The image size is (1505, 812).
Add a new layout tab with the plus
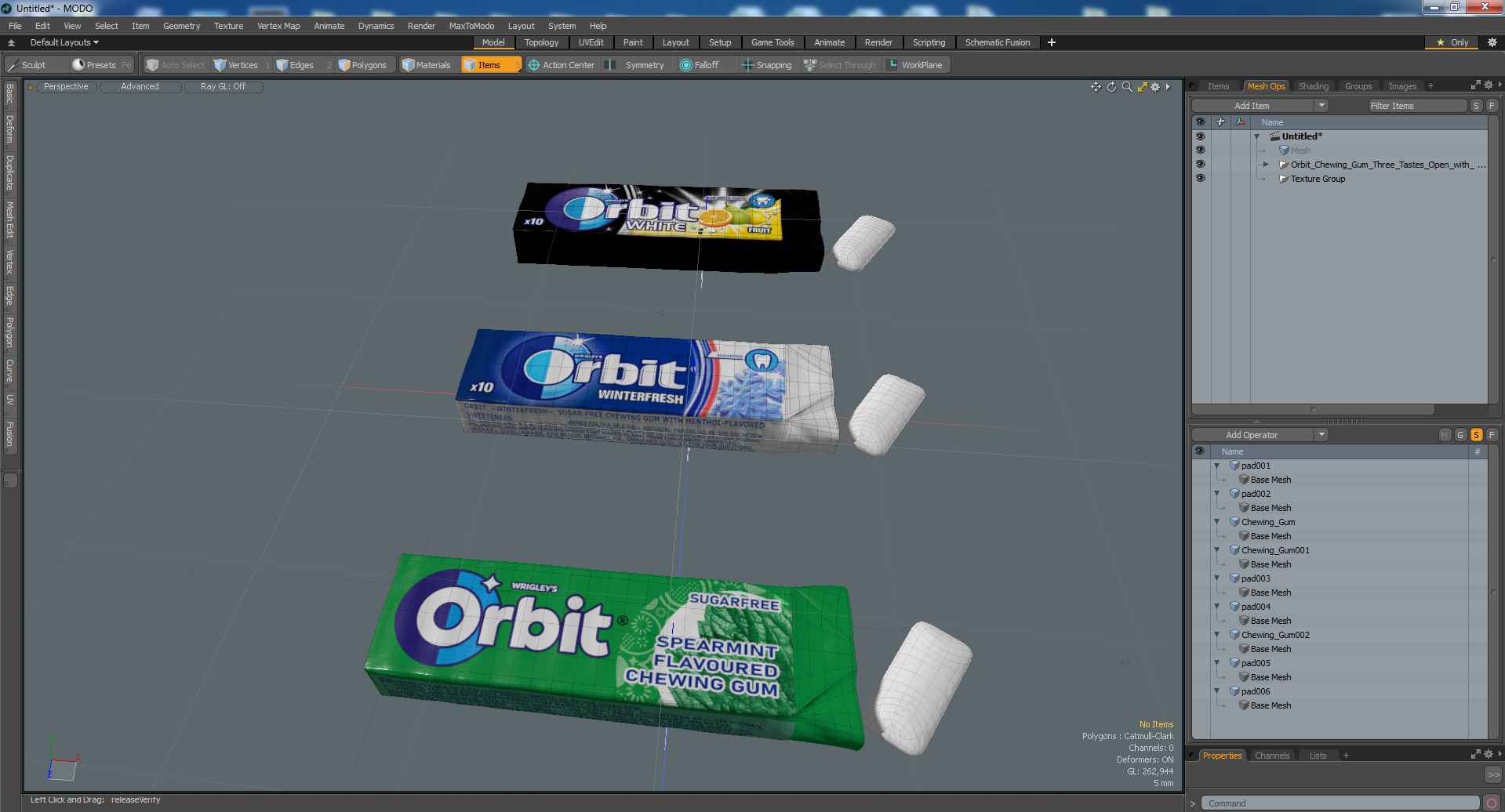coord(1051,42)
